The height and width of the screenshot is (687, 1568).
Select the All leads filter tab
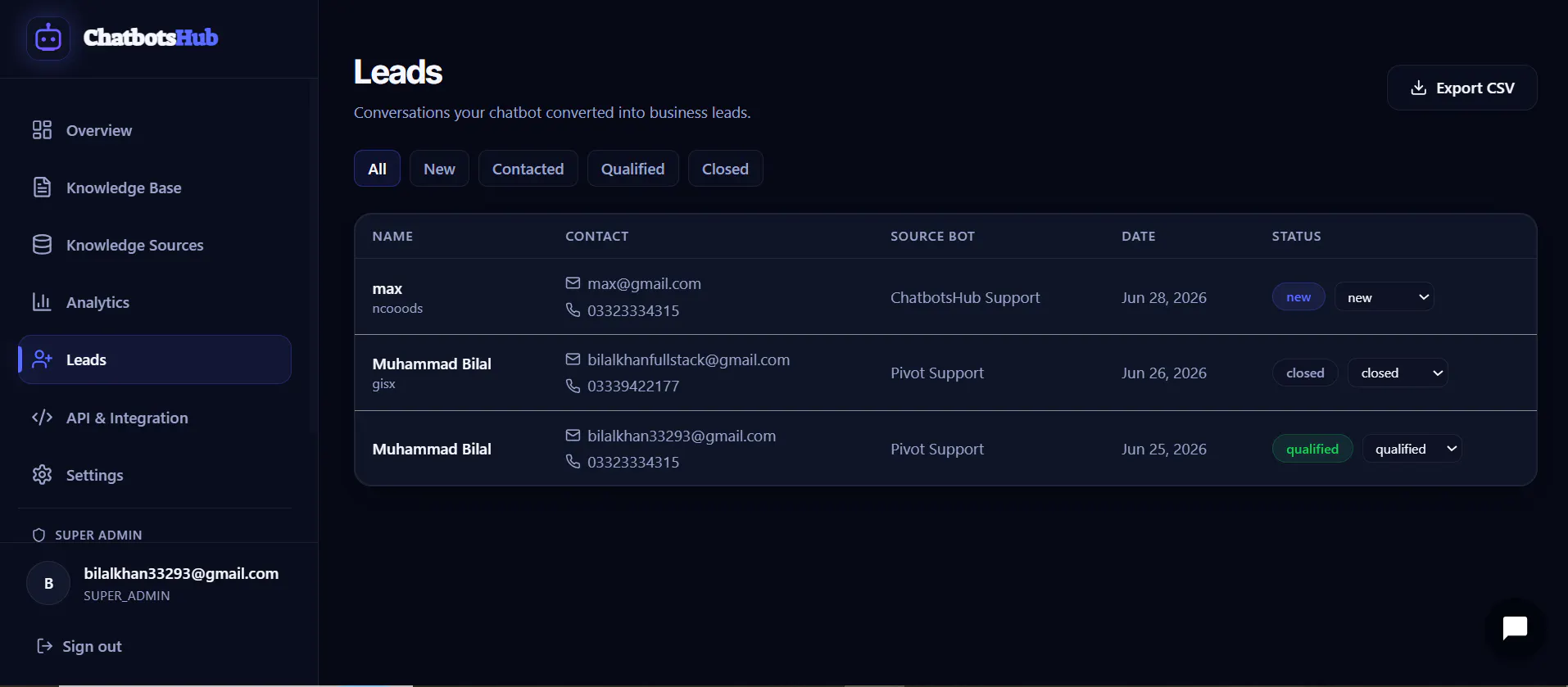[377, 169]
